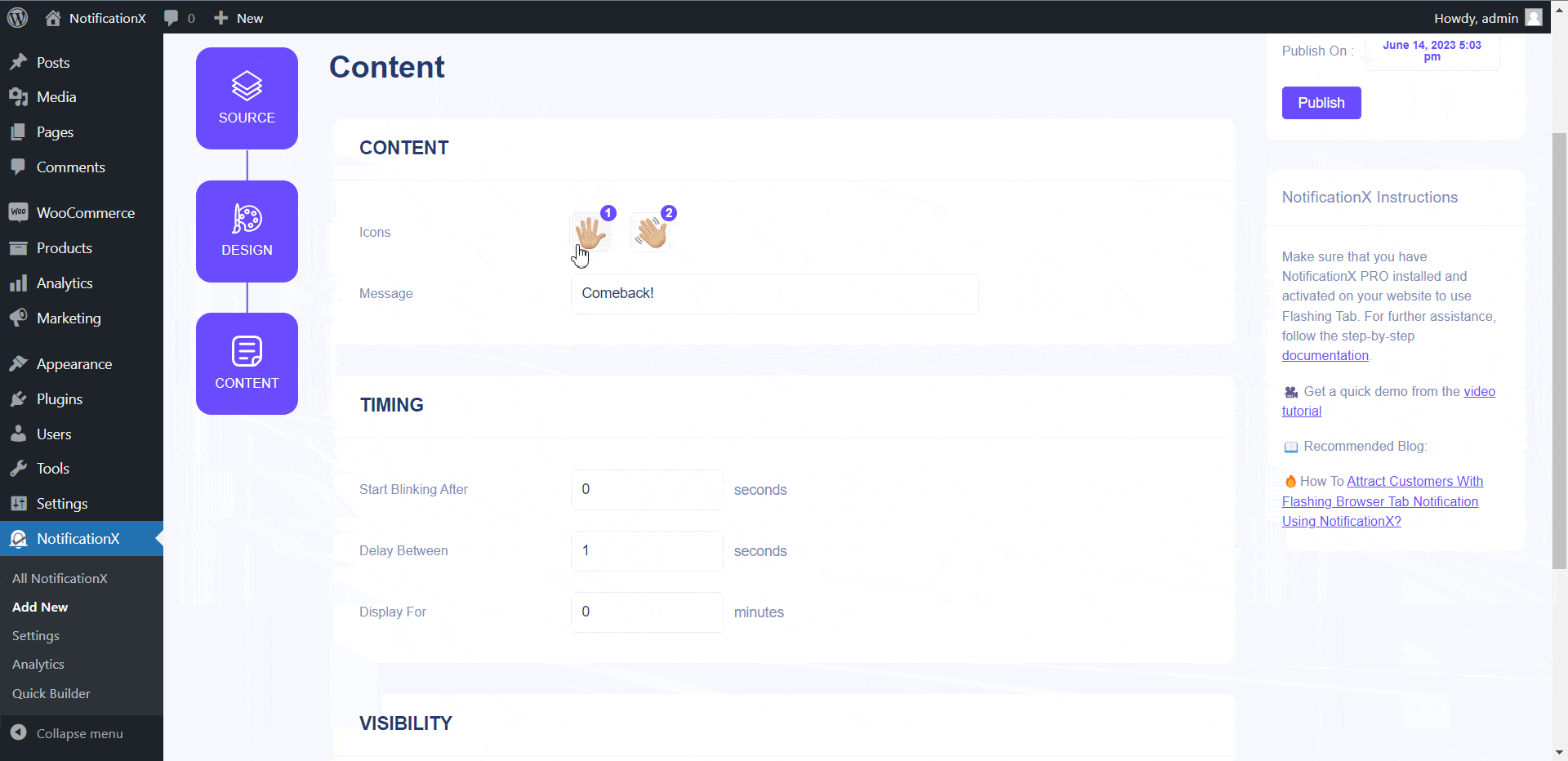Click the Tools wrench icon
This screenshot has height=761, width=1568.
(x=18, y=469)
